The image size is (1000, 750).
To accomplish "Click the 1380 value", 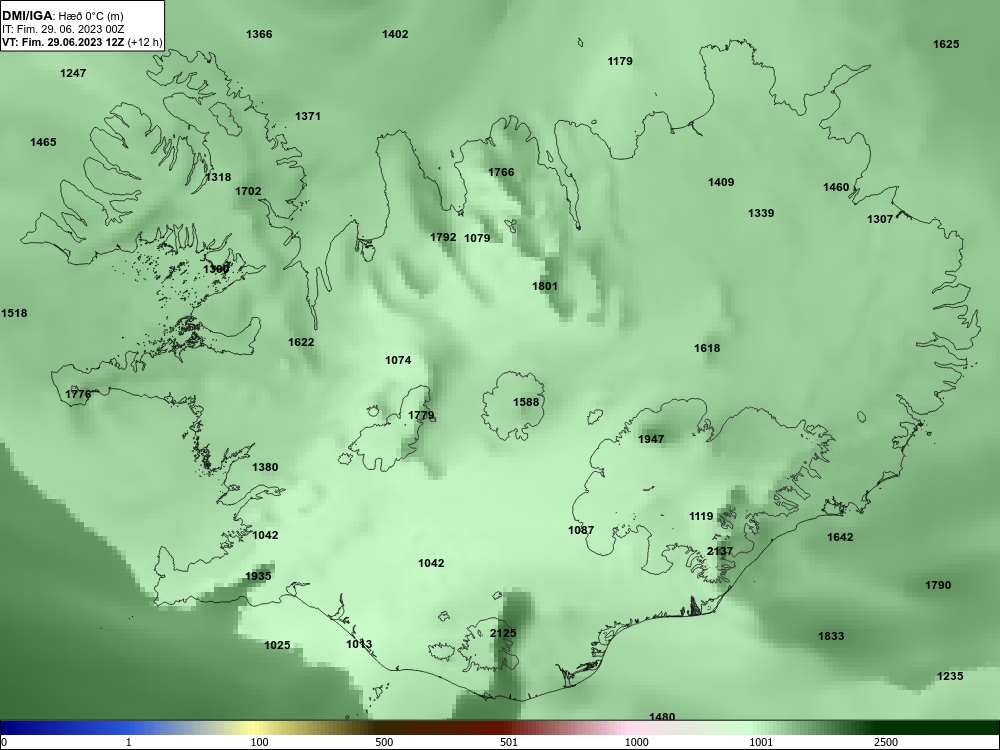I will click(265, 467).
